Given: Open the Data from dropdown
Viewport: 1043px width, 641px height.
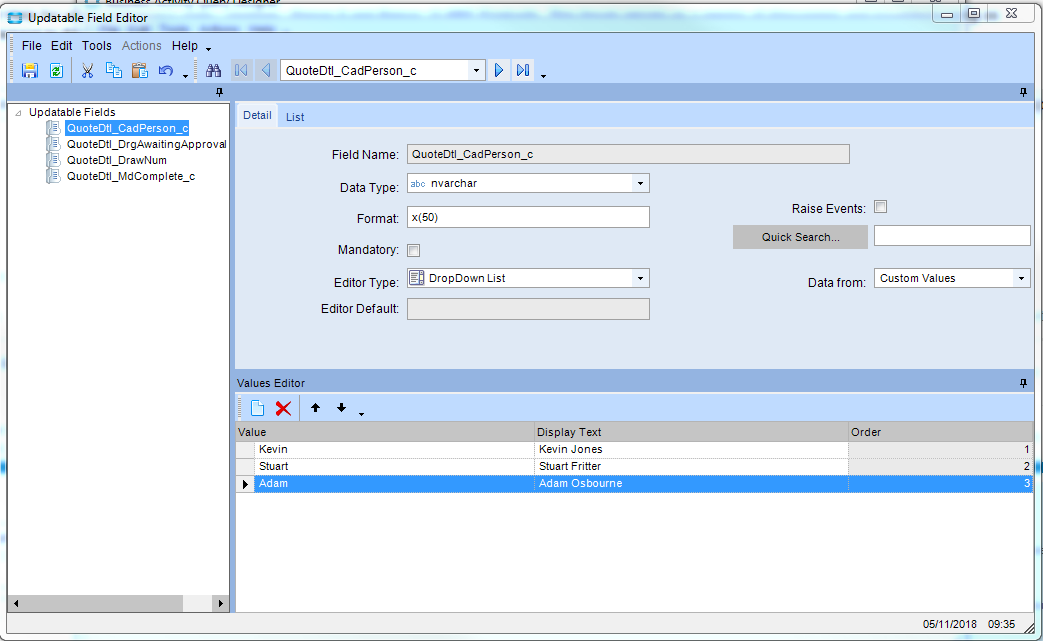Looking at the screenshot, I should tap(1021, 278).
